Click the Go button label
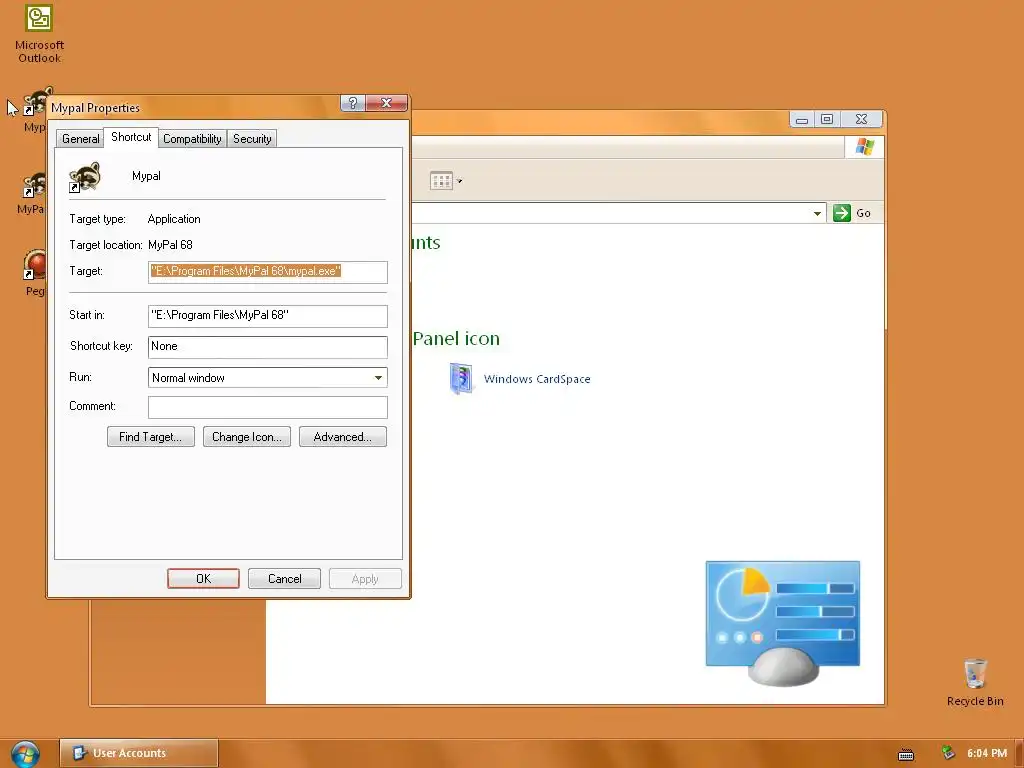Screen dimensions: 1024x768 point(863,213)
